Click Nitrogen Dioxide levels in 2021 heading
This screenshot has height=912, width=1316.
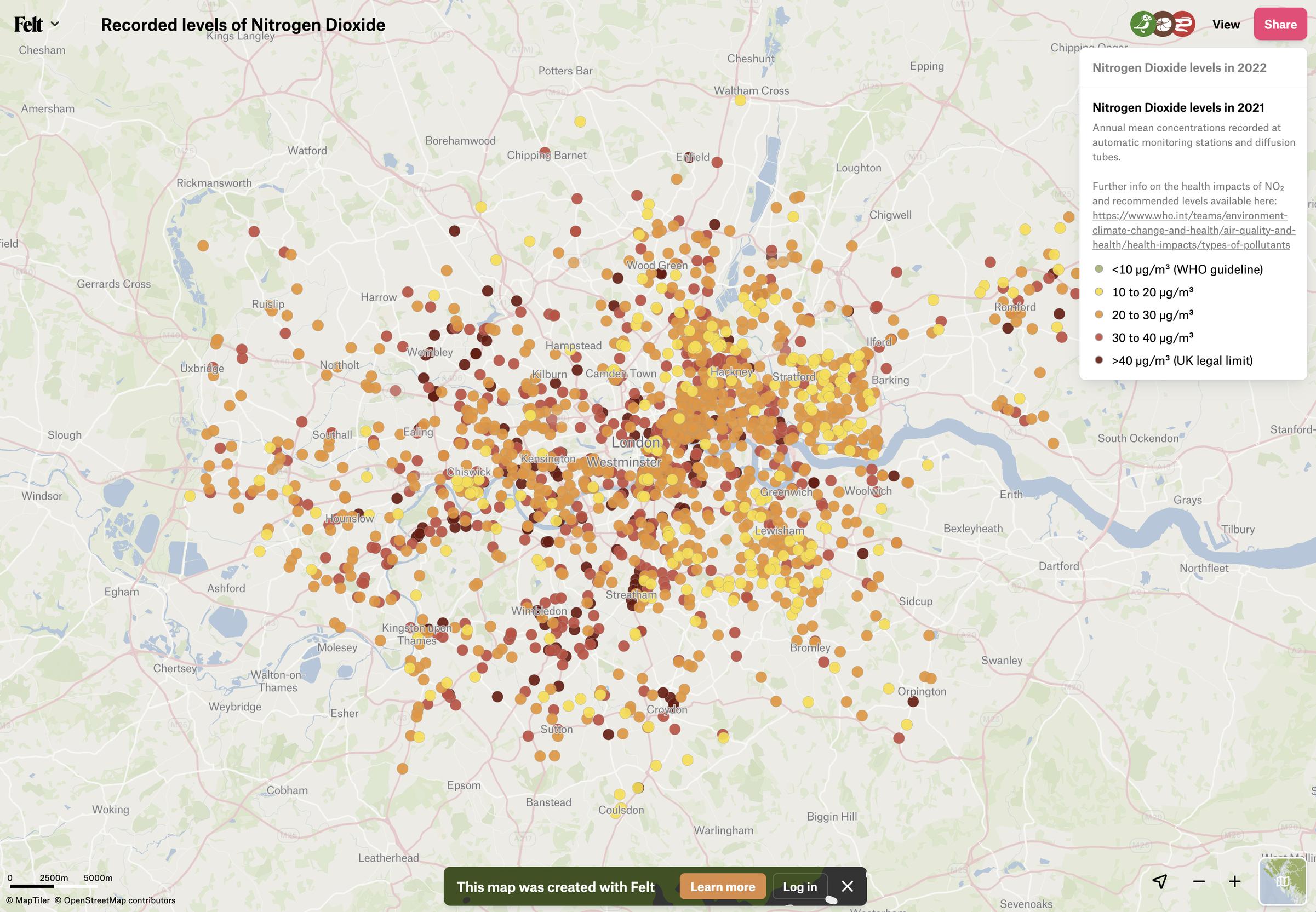[x=1178, y=107]
